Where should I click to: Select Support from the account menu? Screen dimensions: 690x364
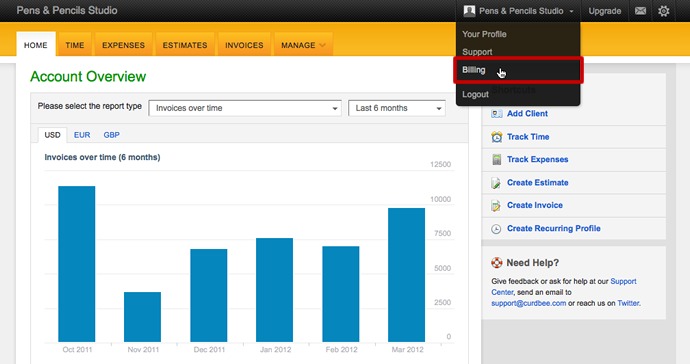point(477,52)
